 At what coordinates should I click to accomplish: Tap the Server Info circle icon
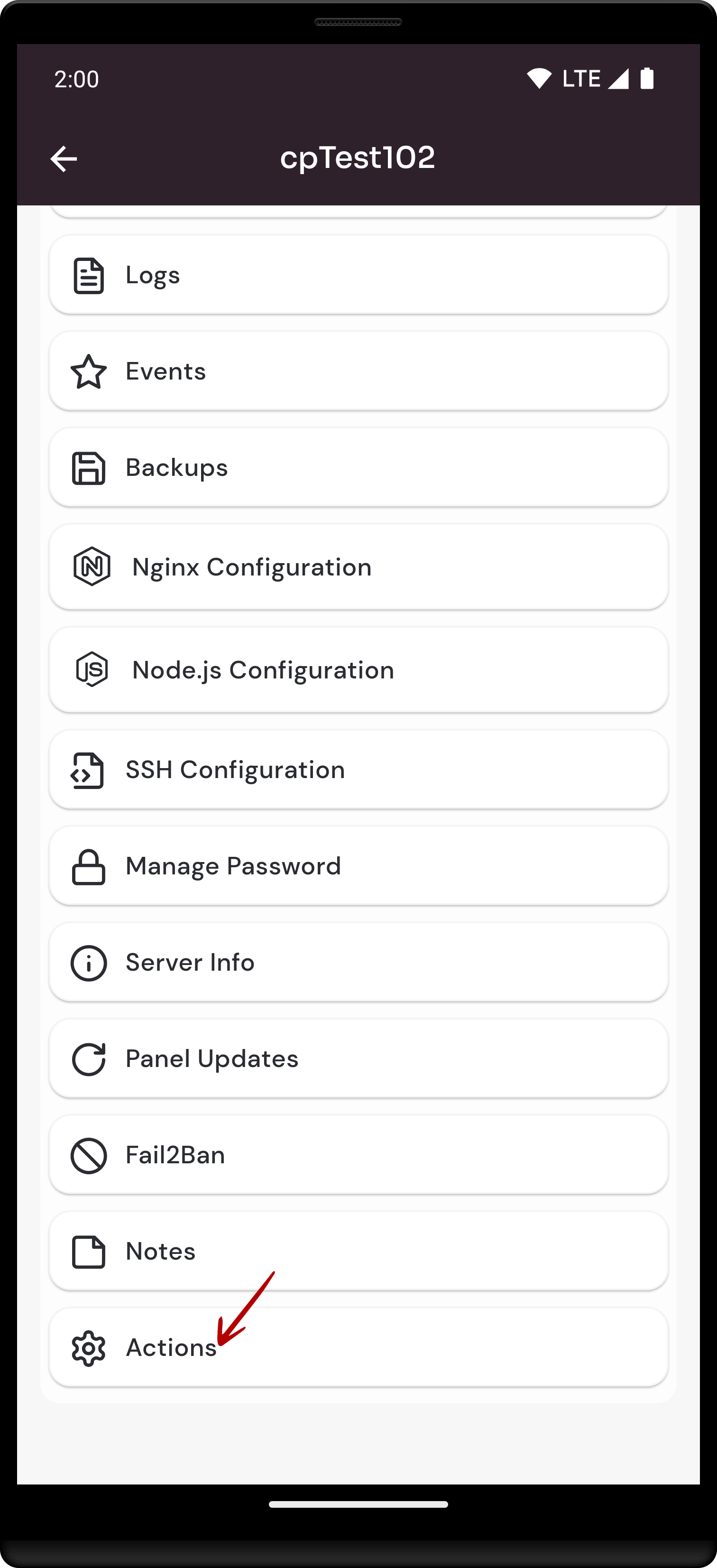(89, 963)
